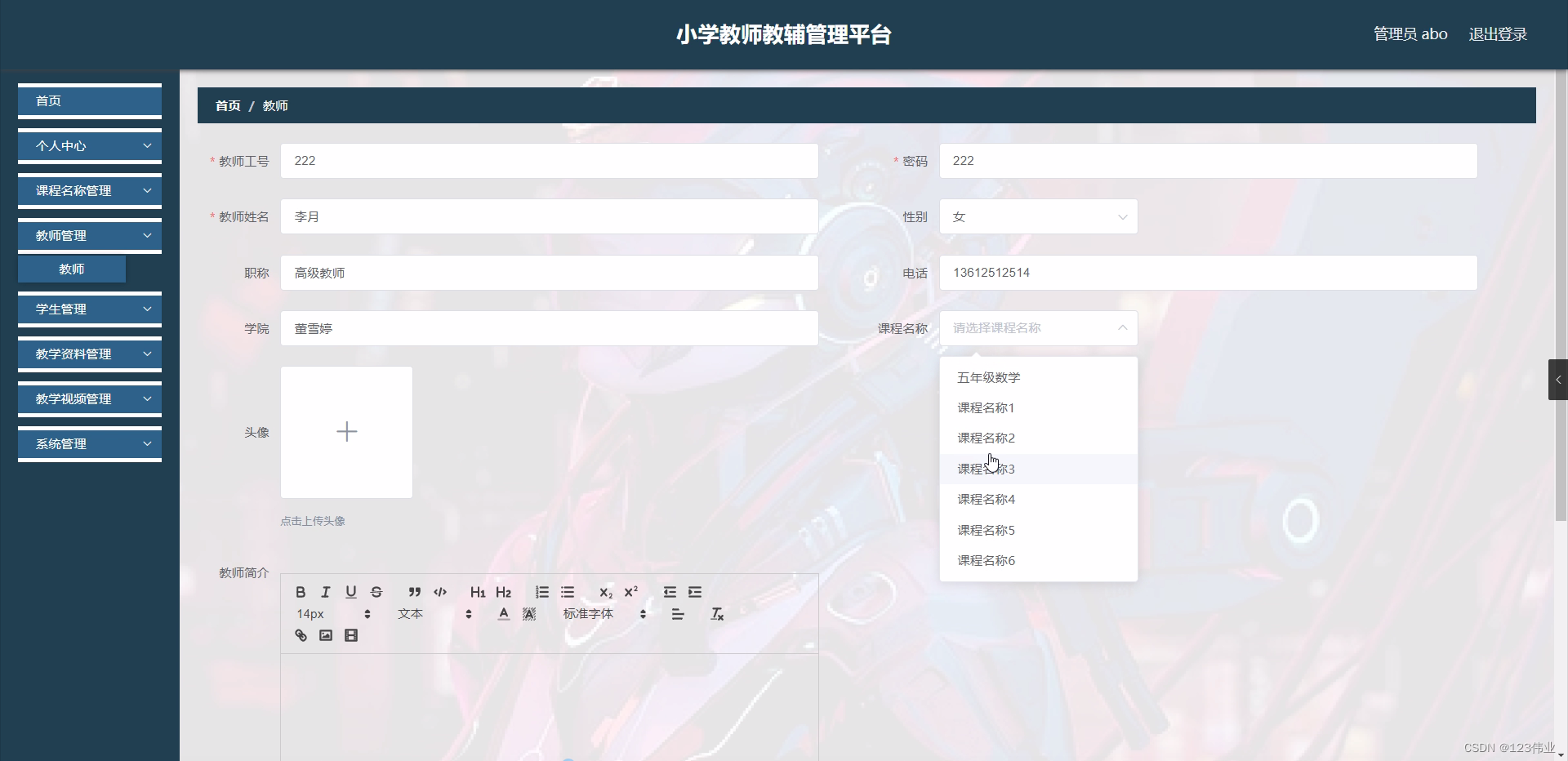Open the 性别 gender dropdown
1568x761 pixels.
pyautogui.click(x=1037, y=216)
